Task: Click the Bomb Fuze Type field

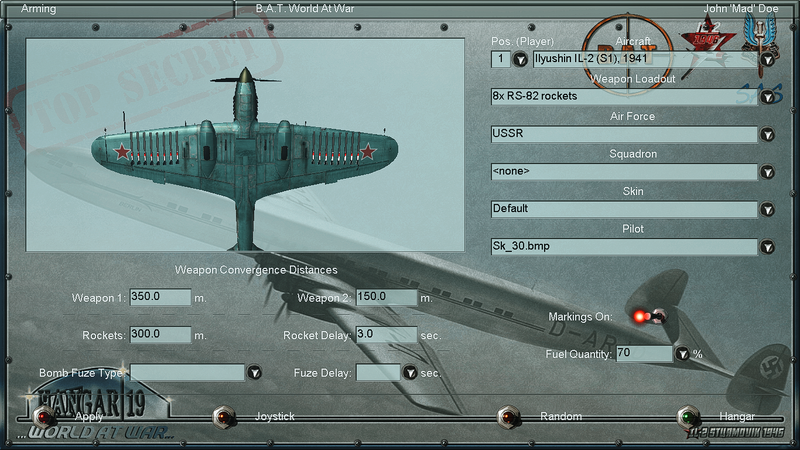Action: pos(187,372)
